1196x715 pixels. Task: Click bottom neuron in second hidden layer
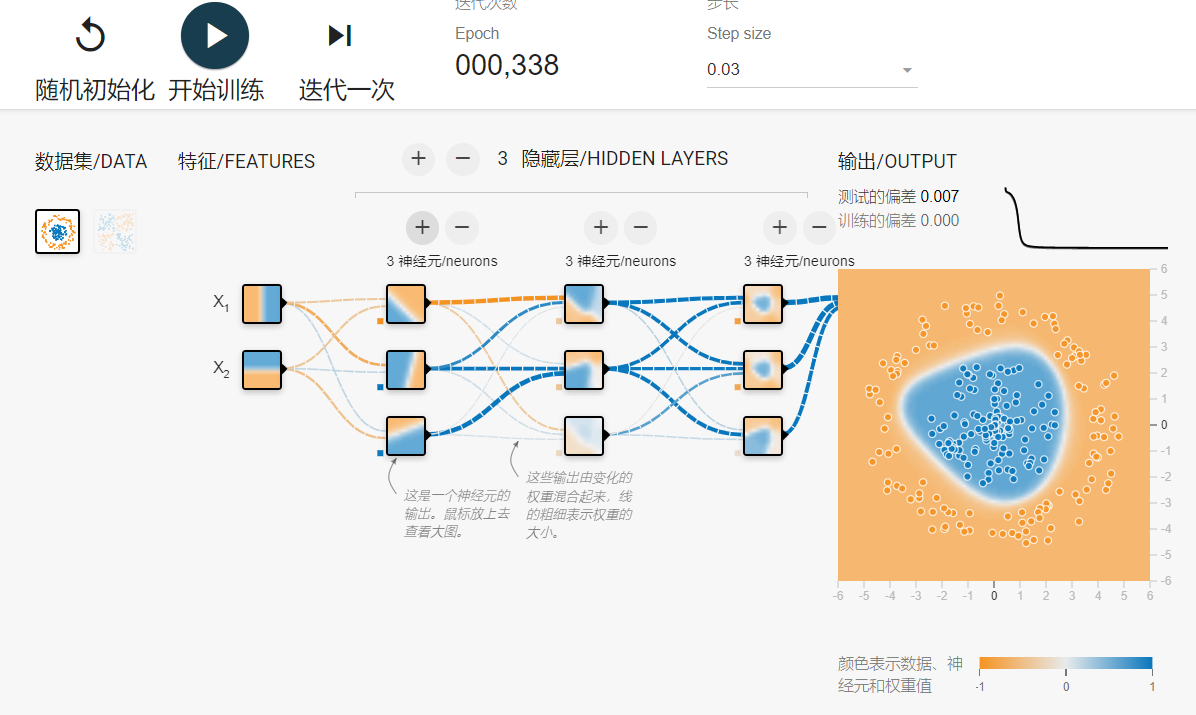584,435
